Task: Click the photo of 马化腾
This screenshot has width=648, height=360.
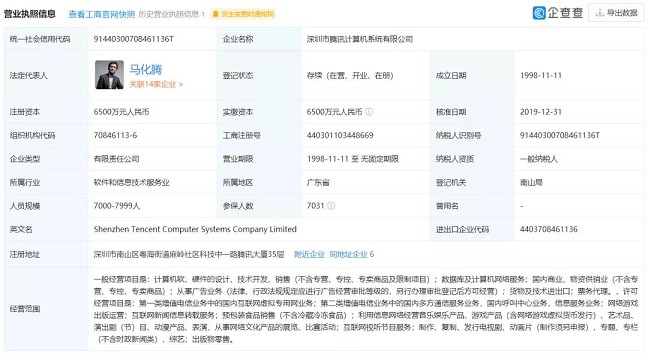Action: click(x=110, y=75)
